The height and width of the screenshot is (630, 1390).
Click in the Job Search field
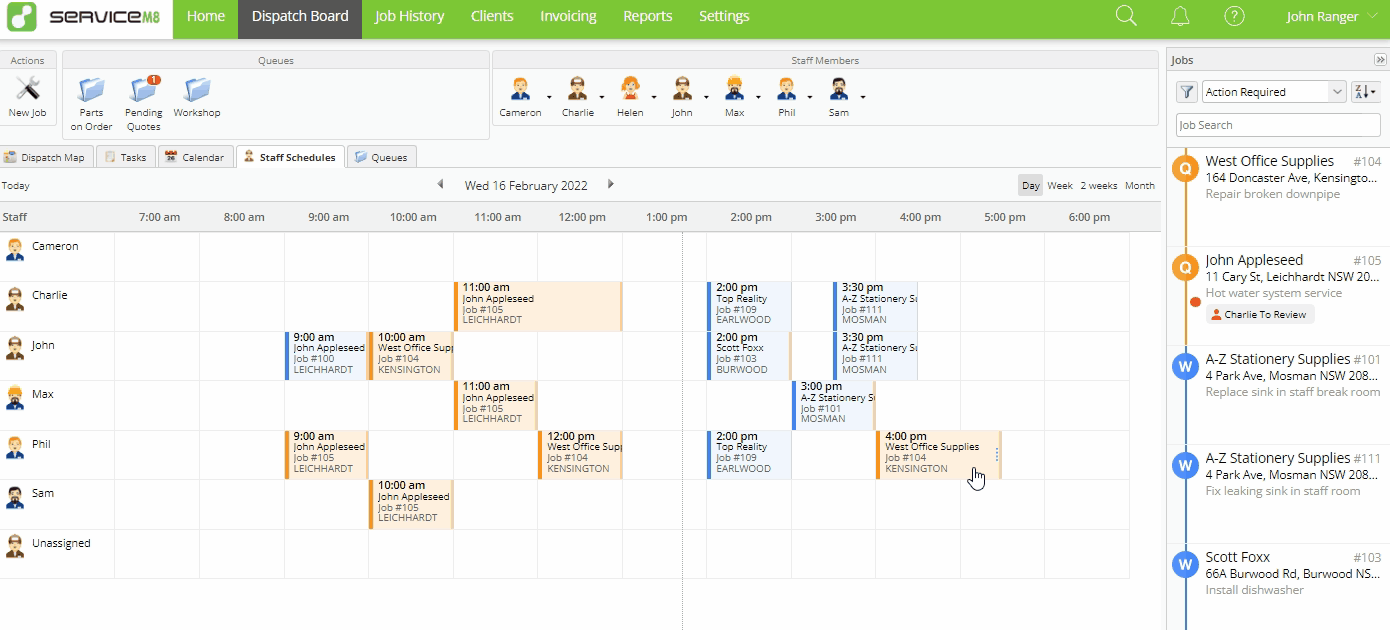[1278, 125]
